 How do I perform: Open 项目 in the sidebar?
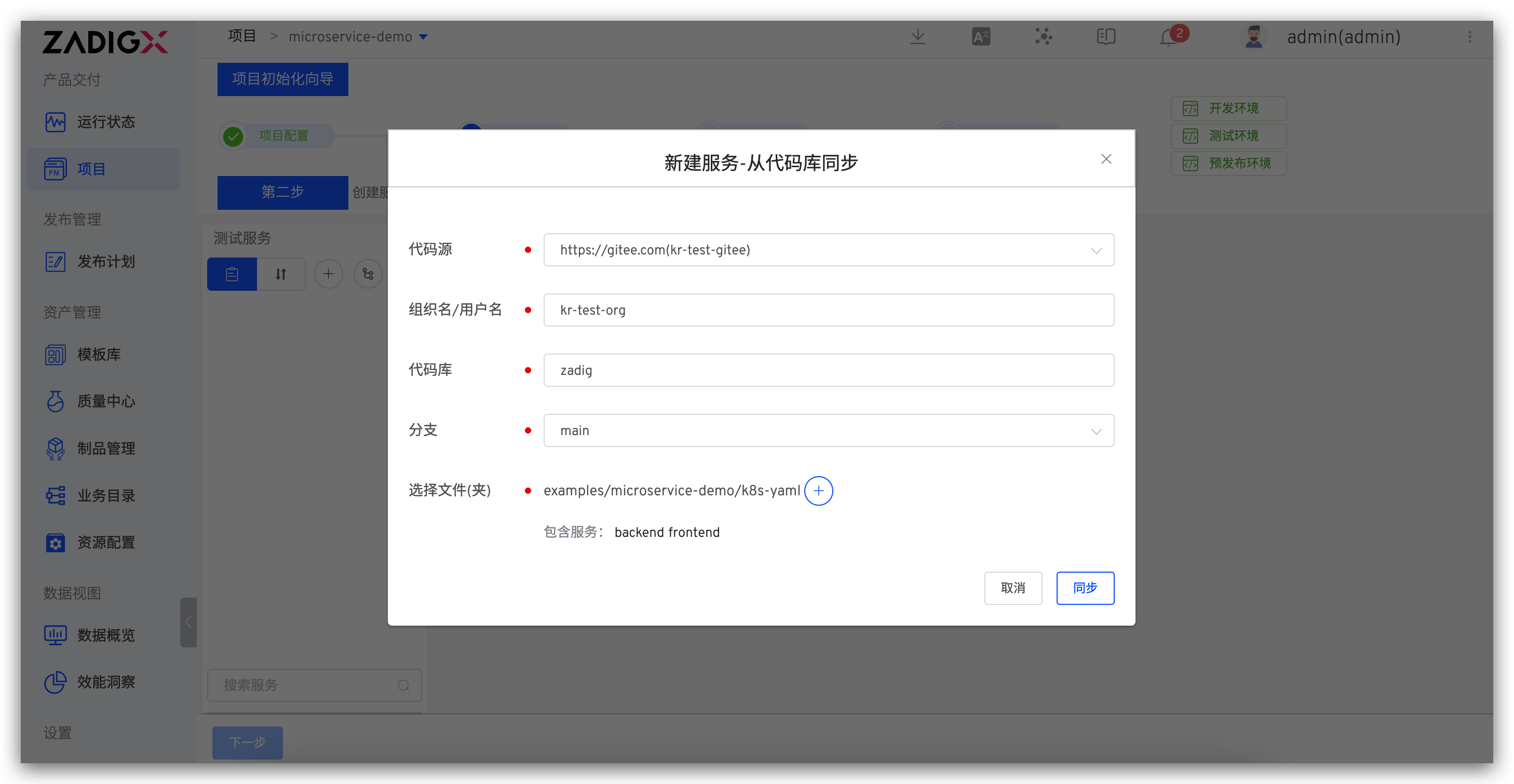103,169
